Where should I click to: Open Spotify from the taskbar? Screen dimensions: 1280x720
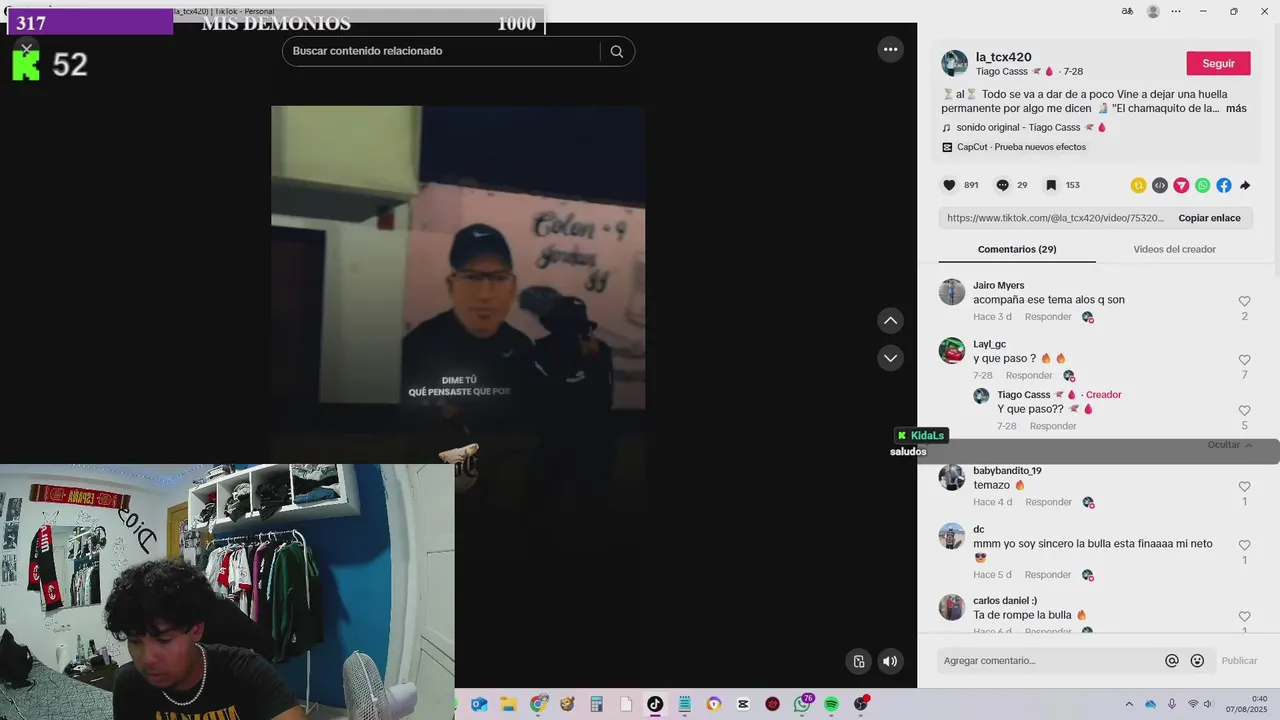[831, 704]
